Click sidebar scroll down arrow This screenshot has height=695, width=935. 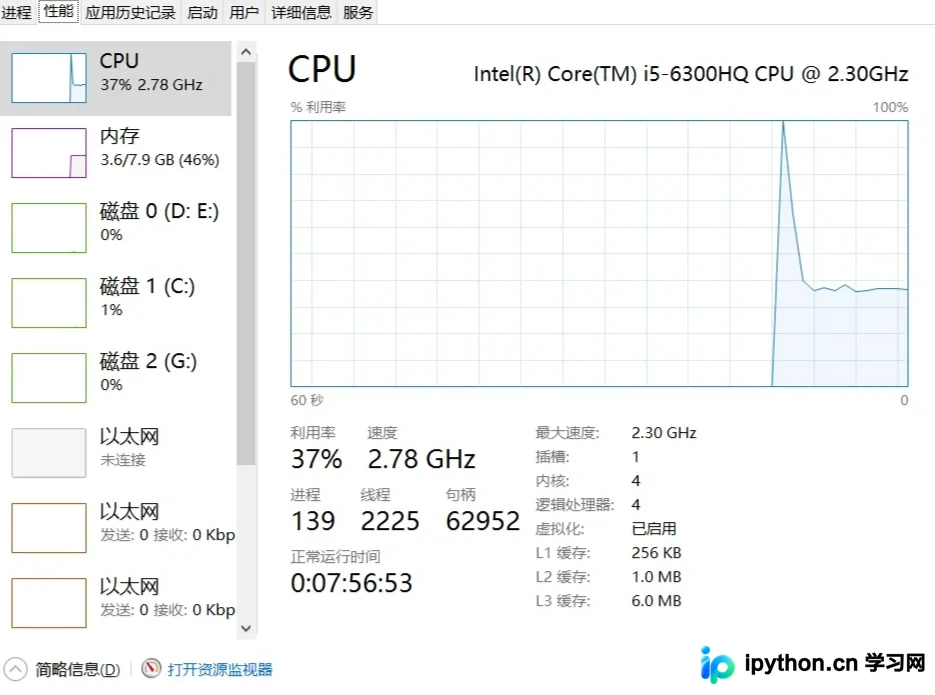[246, 628]
